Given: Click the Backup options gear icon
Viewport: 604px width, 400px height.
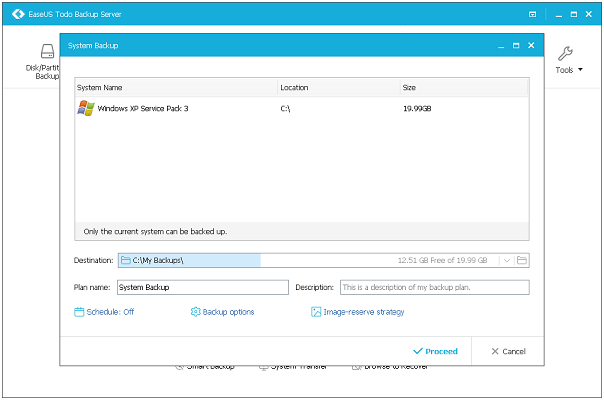Looking at the screenshot, I should click(x=195, y=312).
